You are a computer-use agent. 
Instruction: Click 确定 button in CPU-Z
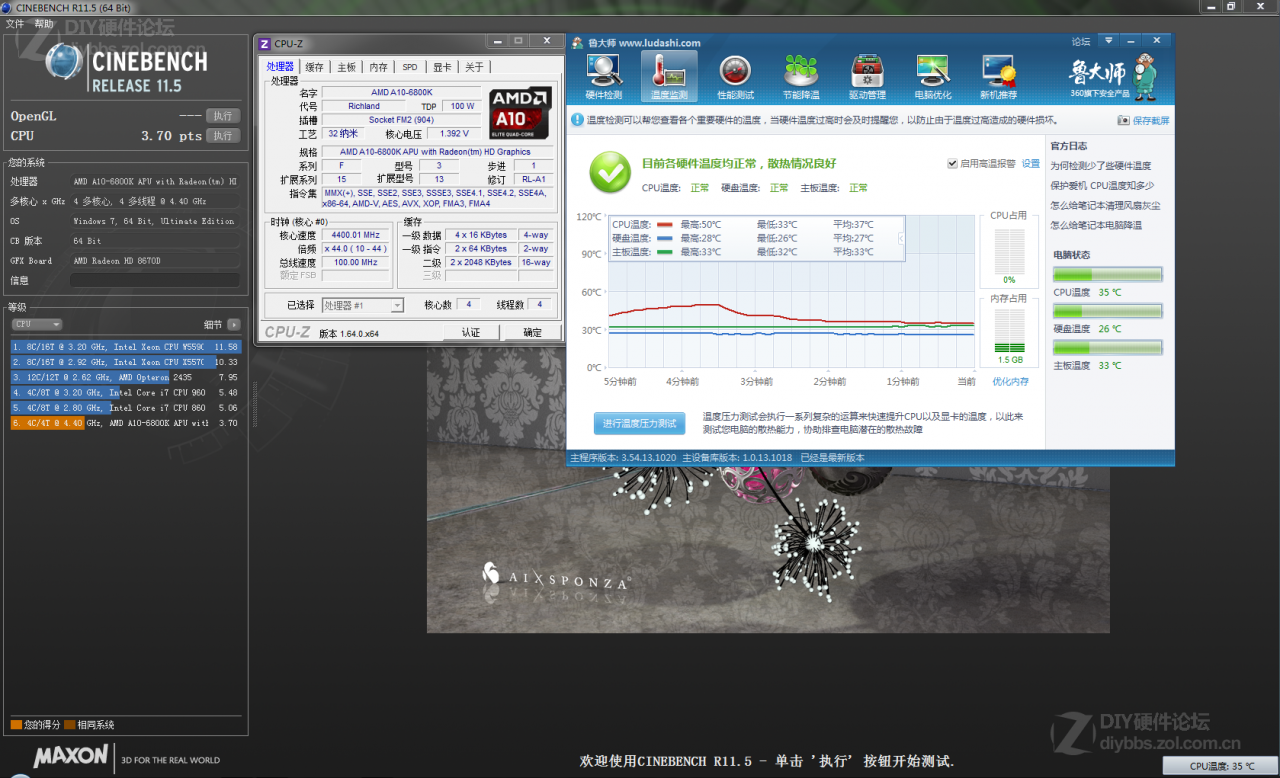tap(532, 332)
